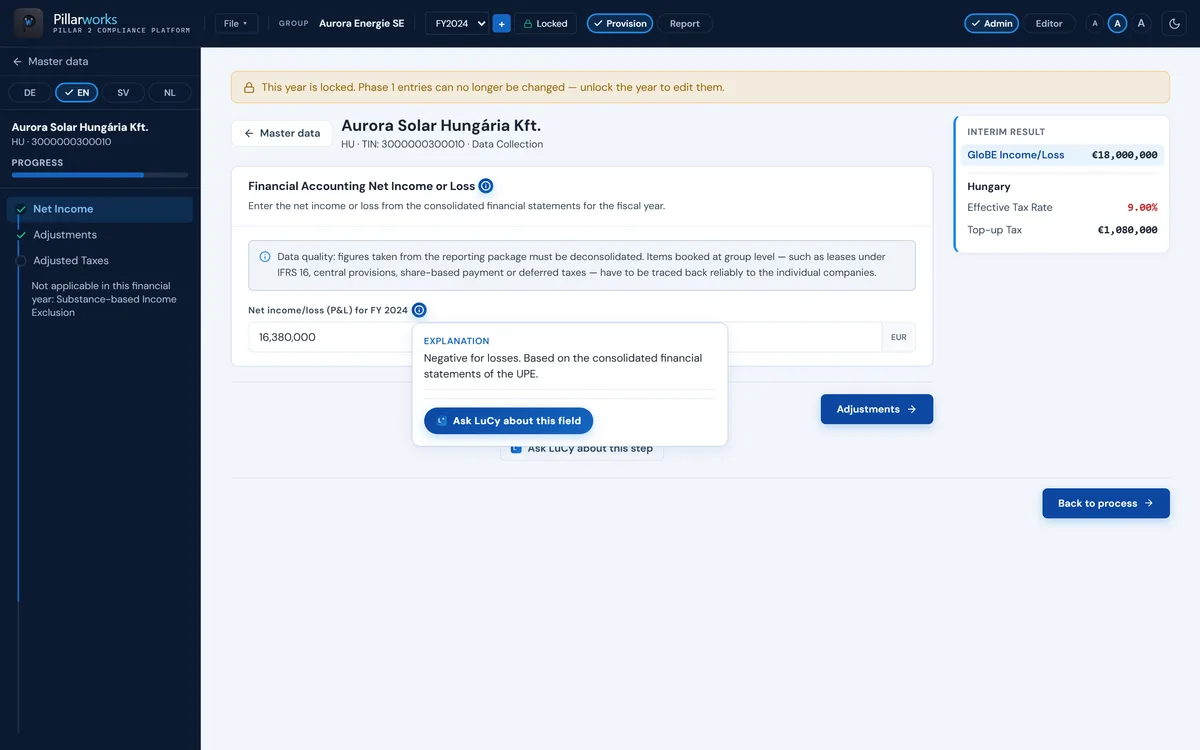
Task: Click group name Aurora Energie SE
Action: click(362, 23)
